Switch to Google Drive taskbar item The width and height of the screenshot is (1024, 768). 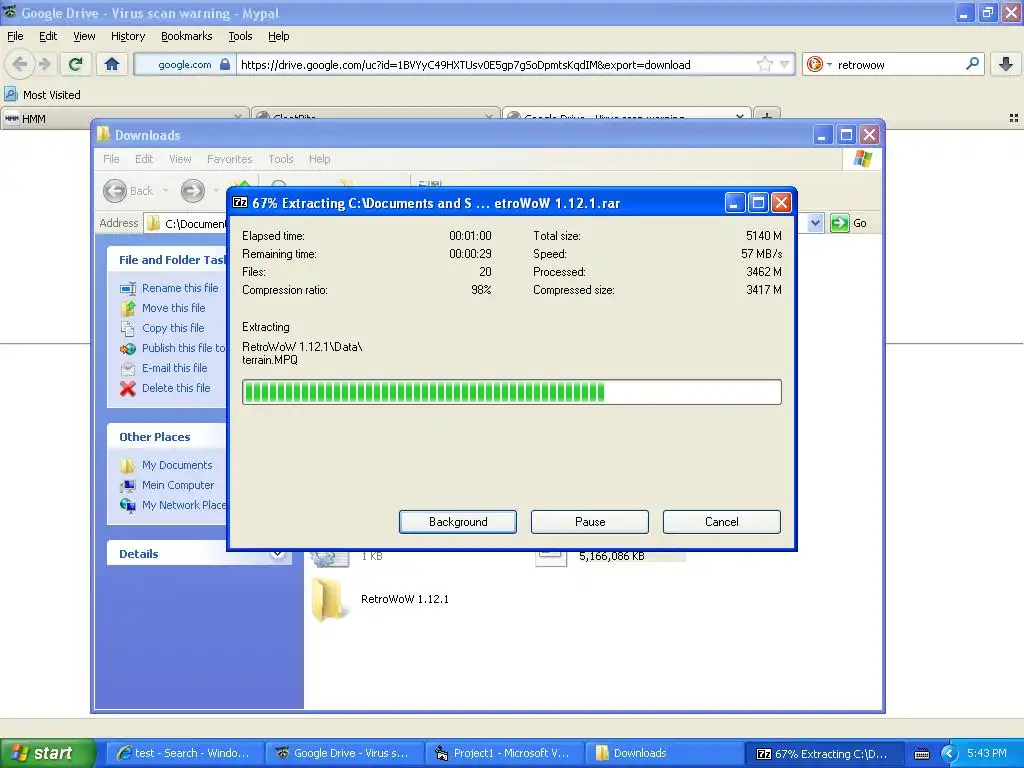click(x=344, y=753)
